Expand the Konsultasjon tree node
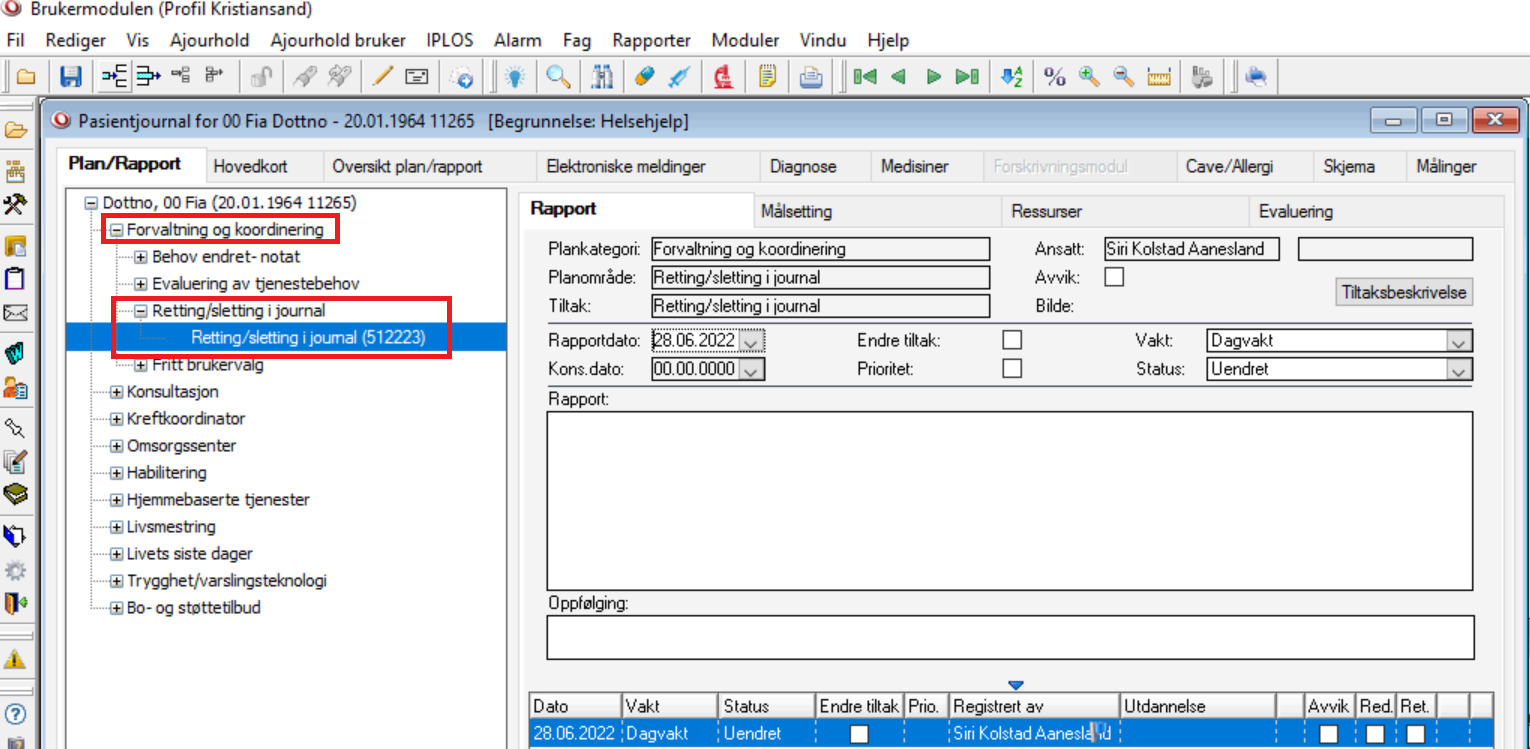1530x749 pixels. click(x=116, y=392)
